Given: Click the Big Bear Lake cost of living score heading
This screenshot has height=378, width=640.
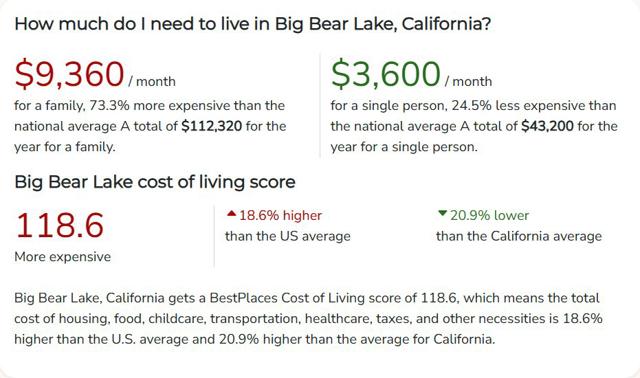Looking at the screenshot, I should [155, 182].
